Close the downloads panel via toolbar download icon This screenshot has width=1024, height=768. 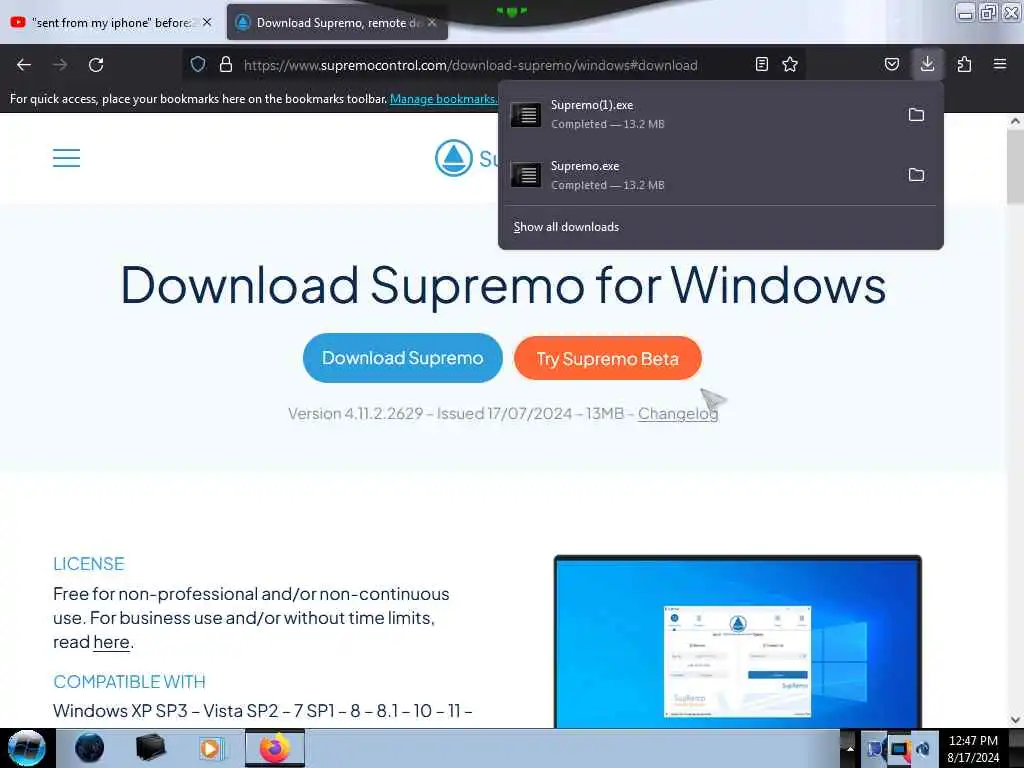coord(927,64)
